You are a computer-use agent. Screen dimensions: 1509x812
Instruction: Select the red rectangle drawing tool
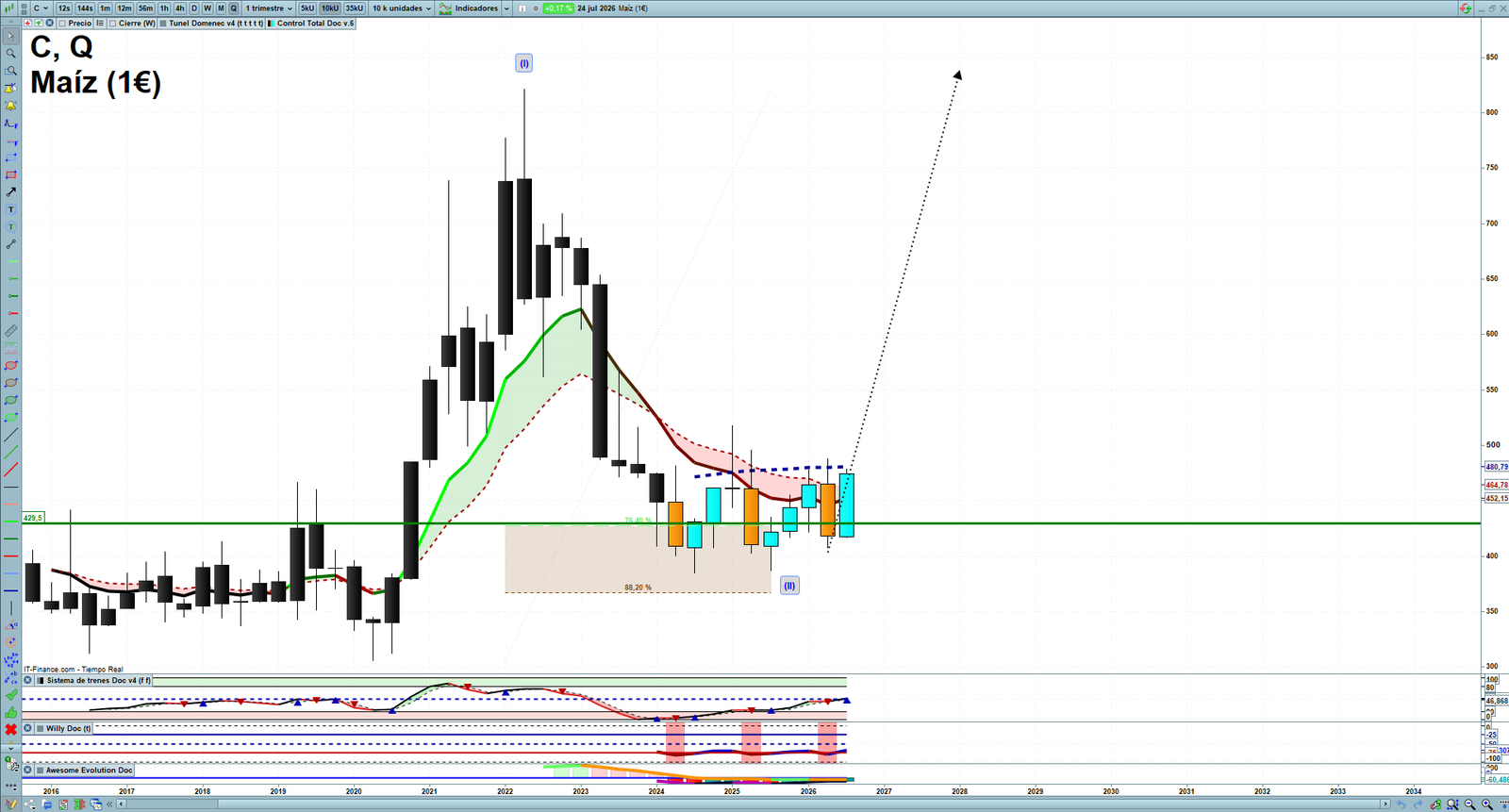10,174
